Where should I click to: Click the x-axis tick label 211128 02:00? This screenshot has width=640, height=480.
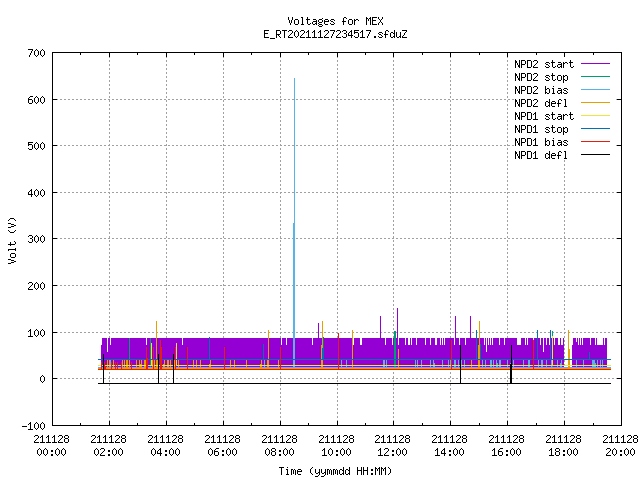pyautogui.click(x=109, y=446)
